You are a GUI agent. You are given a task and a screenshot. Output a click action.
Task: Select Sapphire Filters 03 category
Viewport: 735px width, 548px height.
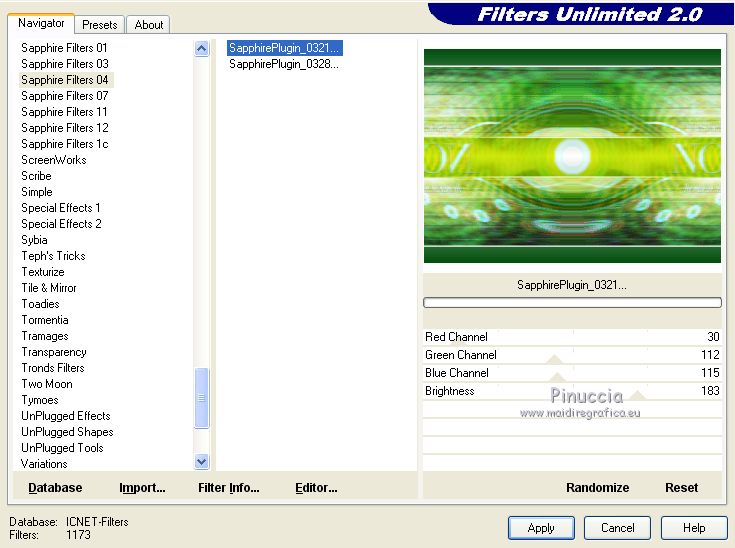[x=65, y=64]
